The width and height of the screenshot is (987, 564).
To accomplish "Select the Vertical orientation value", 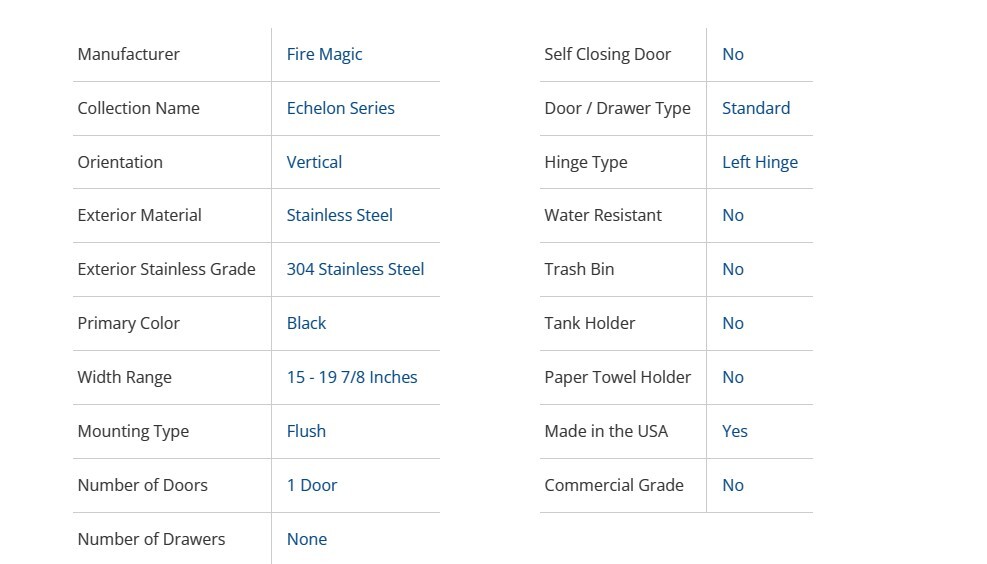I will click(x=314, y=162).
